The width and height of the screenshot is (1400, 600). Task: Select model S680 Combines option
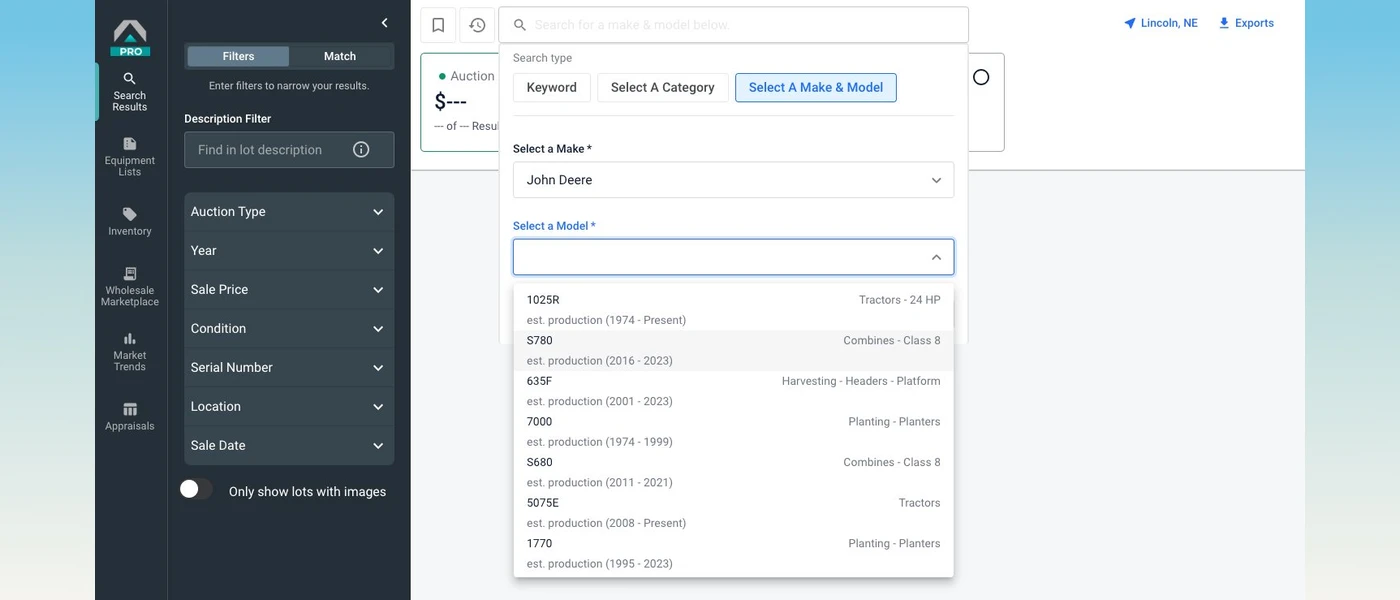(733, 472)
